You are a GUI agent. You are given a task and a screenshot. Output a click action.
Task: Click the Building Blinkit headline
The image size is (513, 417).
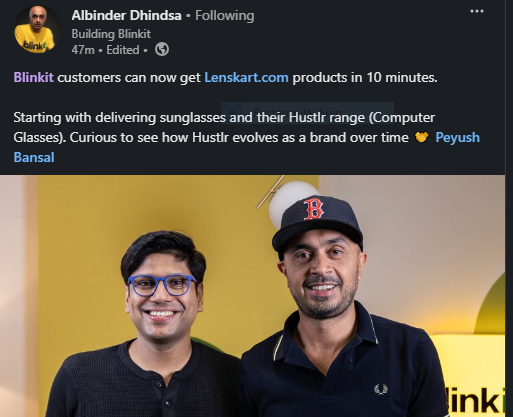(x=111, y=34)
